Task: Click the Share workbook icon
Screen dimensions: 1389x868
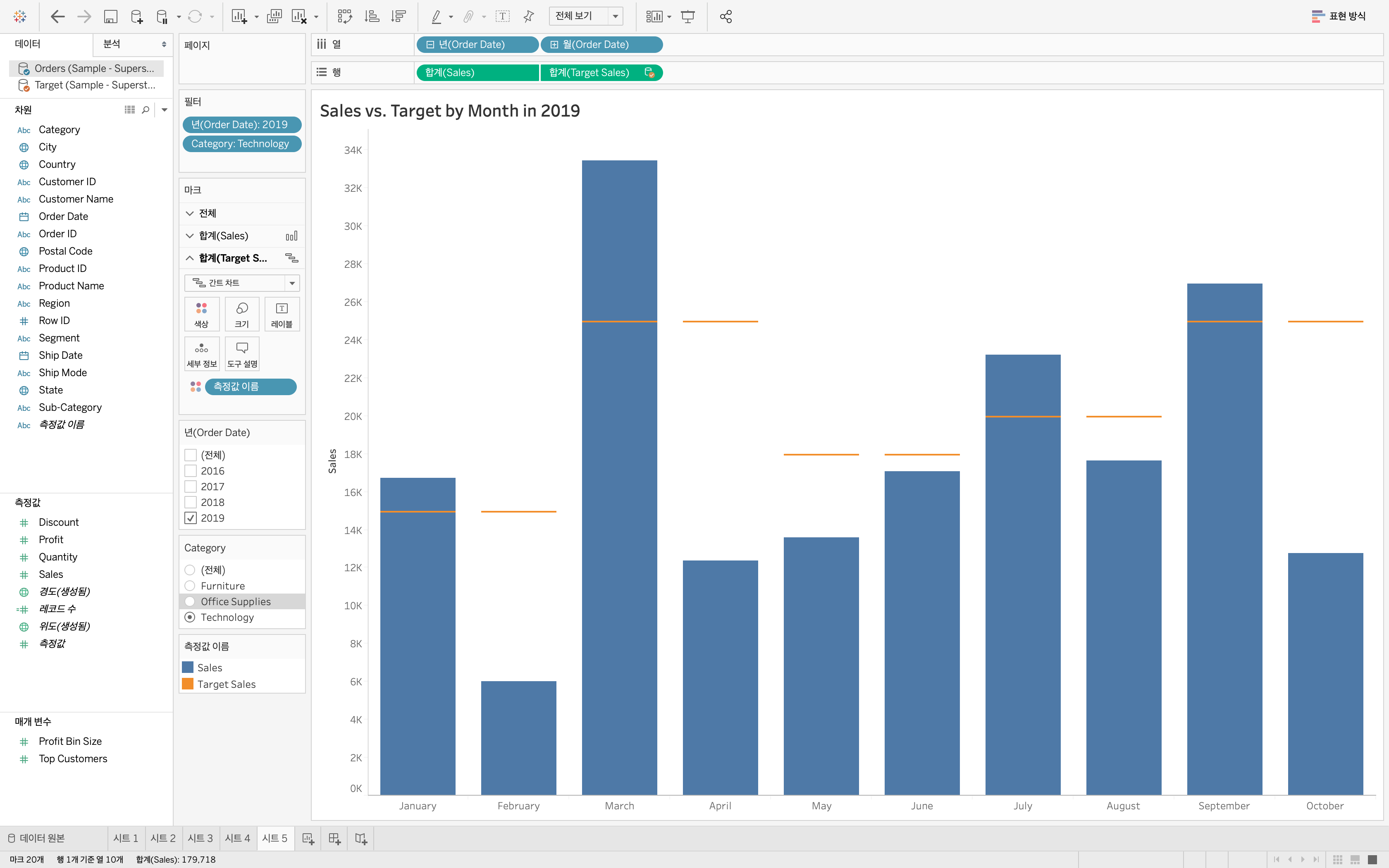Action: click(x=726, y=17)
